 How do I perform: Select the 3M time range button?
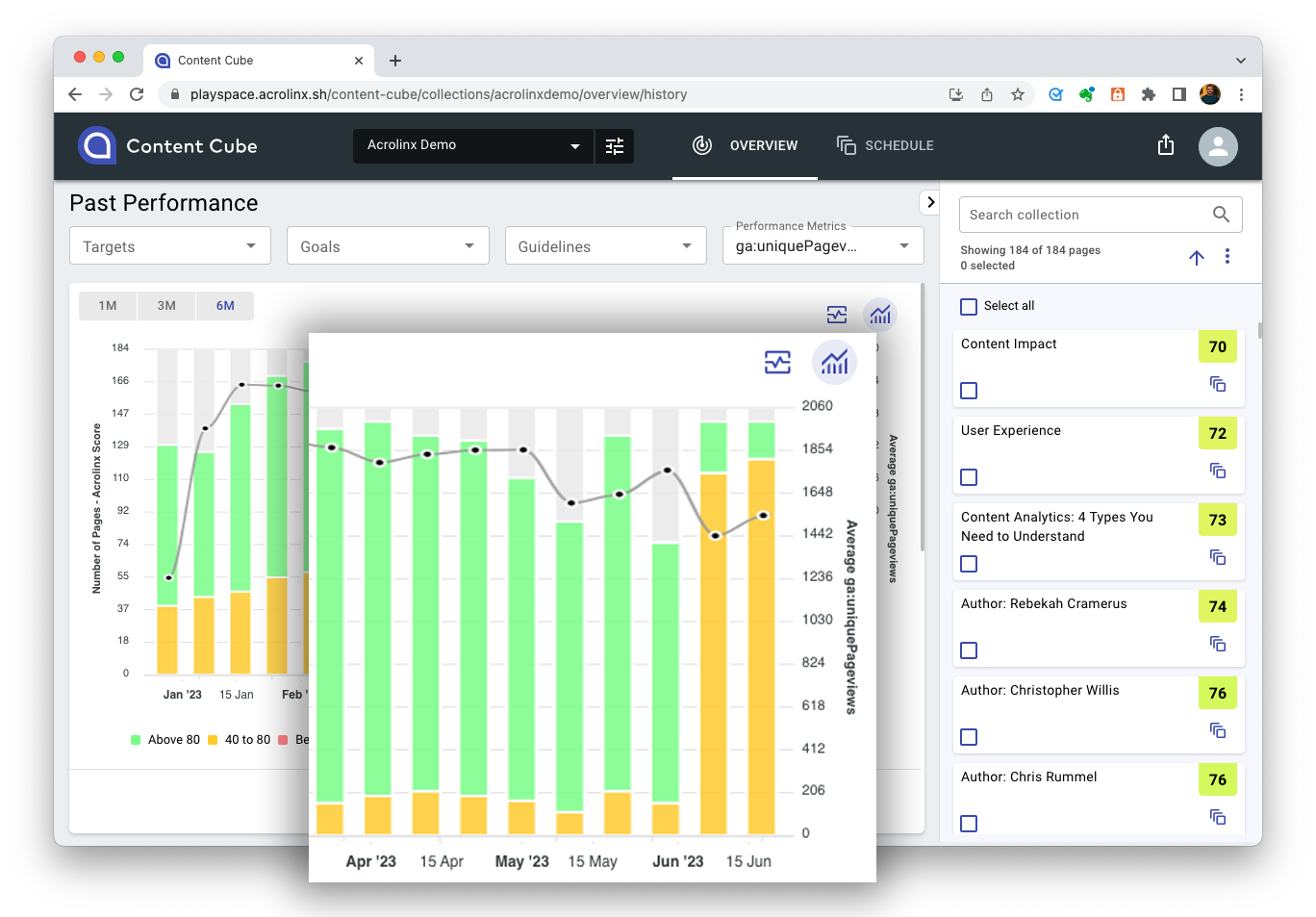click(x=165, y=305)
